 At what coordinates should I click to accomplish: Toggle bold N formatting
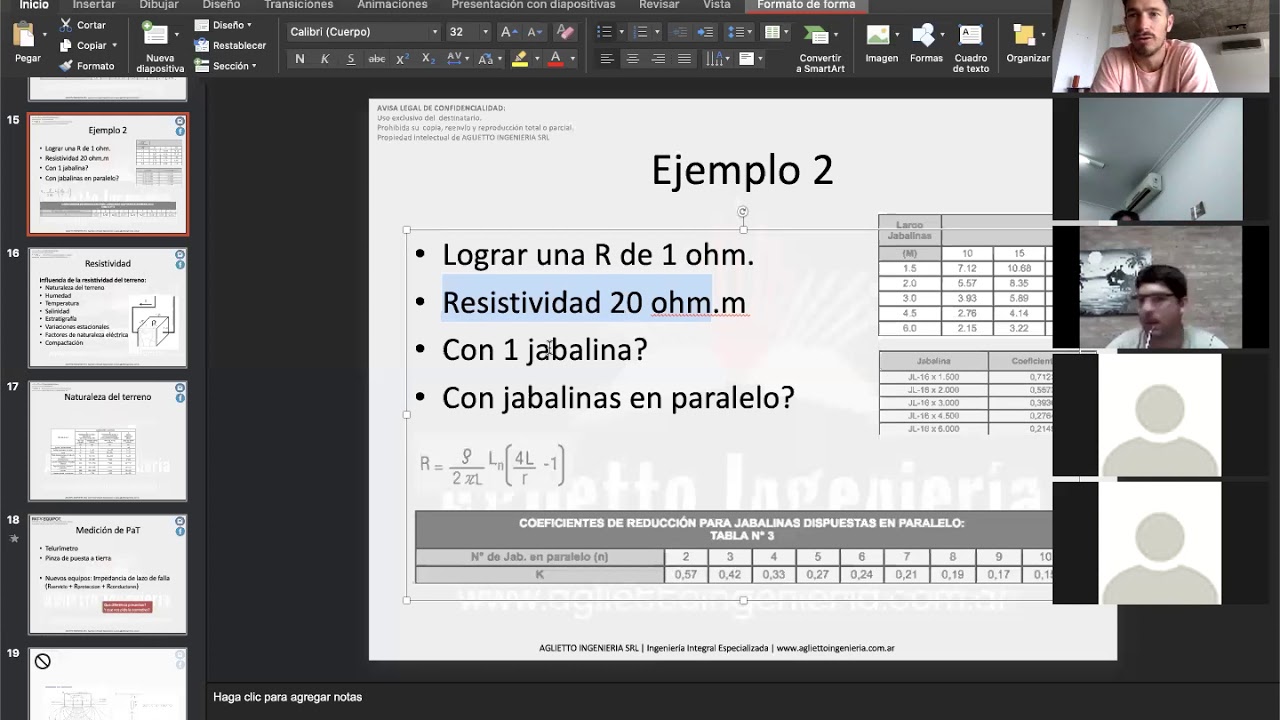[299, 59]
